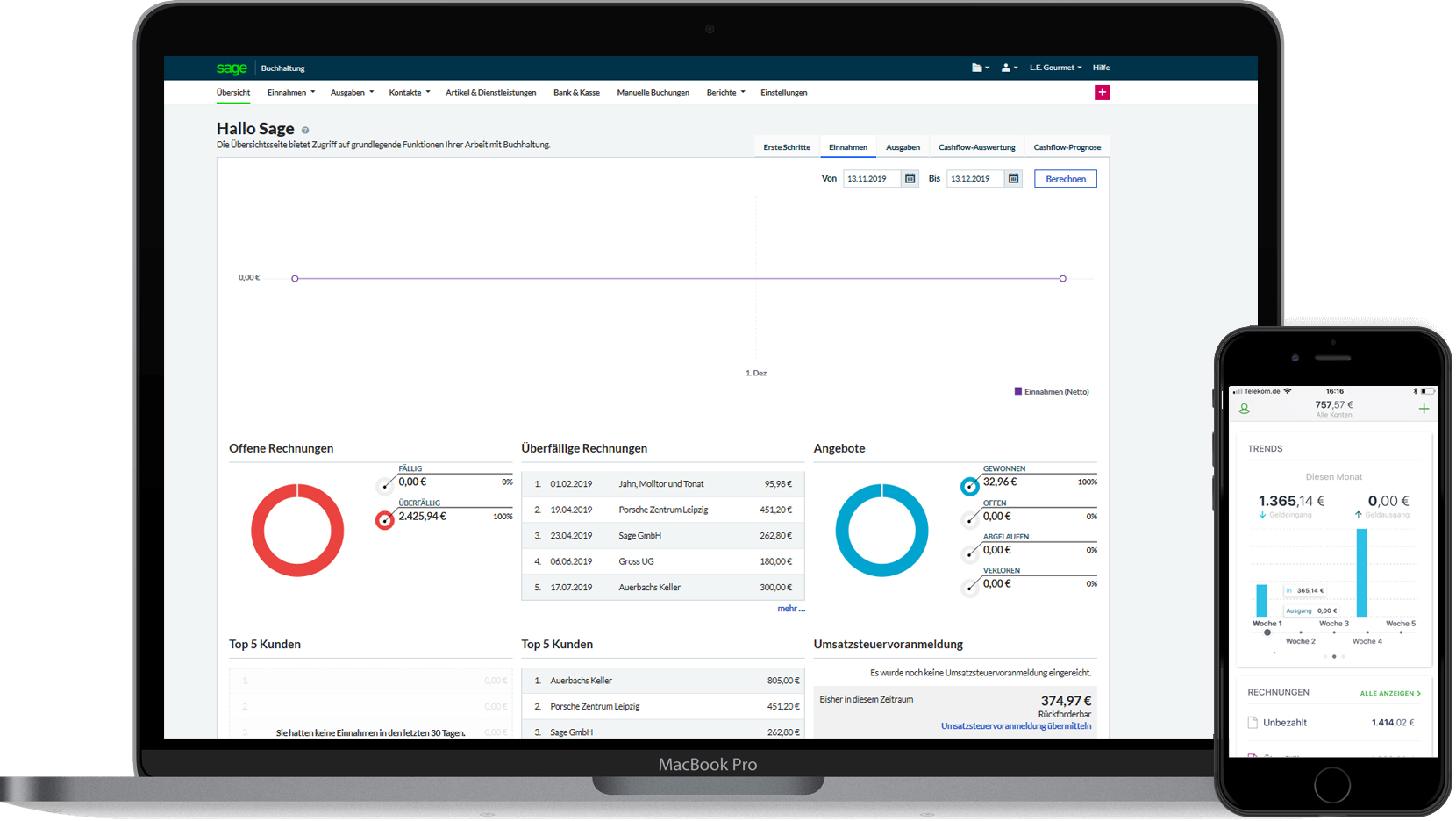Tap Woche 1 slider dot on phone
The width and height of the screenshot is (1456, 821).
[x=1267, y=632]
